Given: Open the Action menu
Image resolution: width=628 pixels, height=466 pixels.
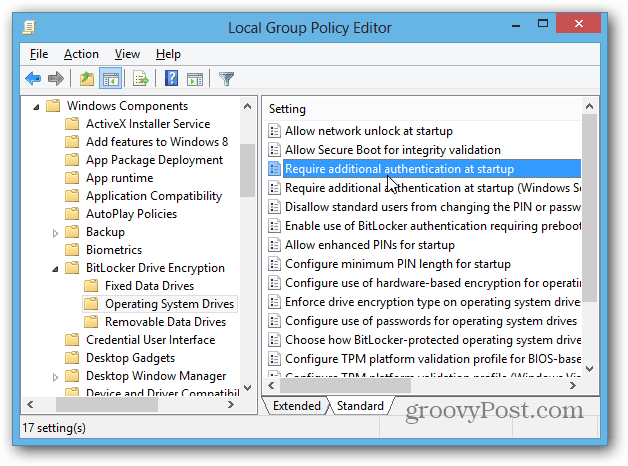Looking at the screenshot, I should click(x=81, y=54).
